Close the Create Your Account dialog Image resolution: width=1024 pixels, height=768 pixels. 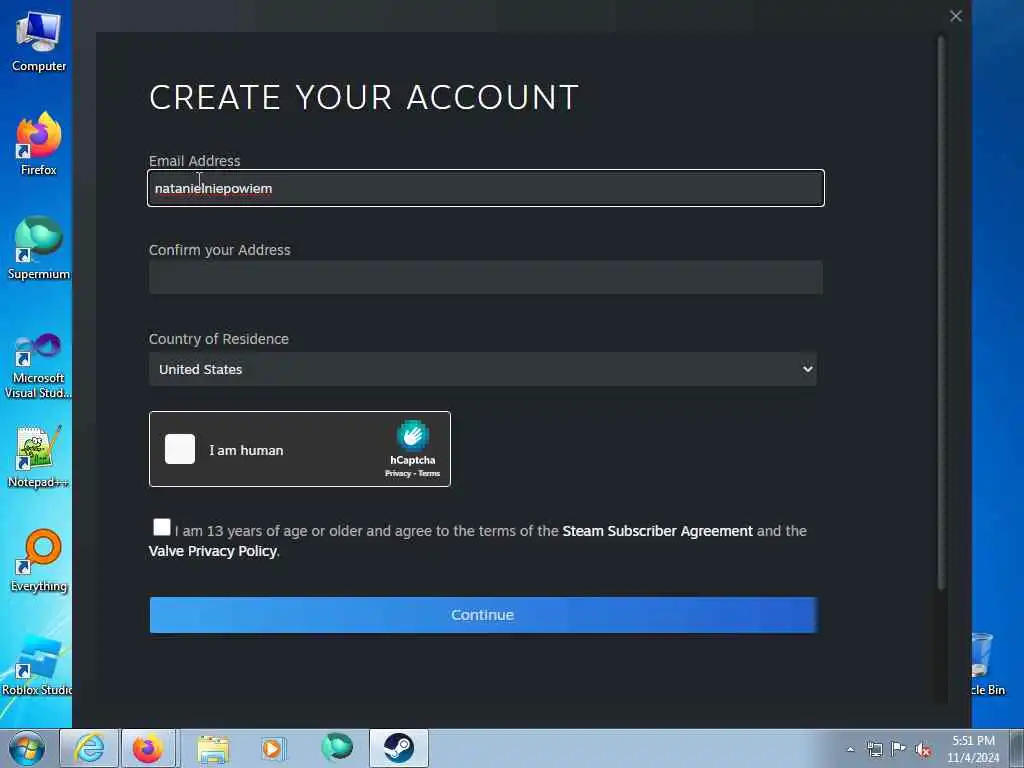[x=955, y=16]
